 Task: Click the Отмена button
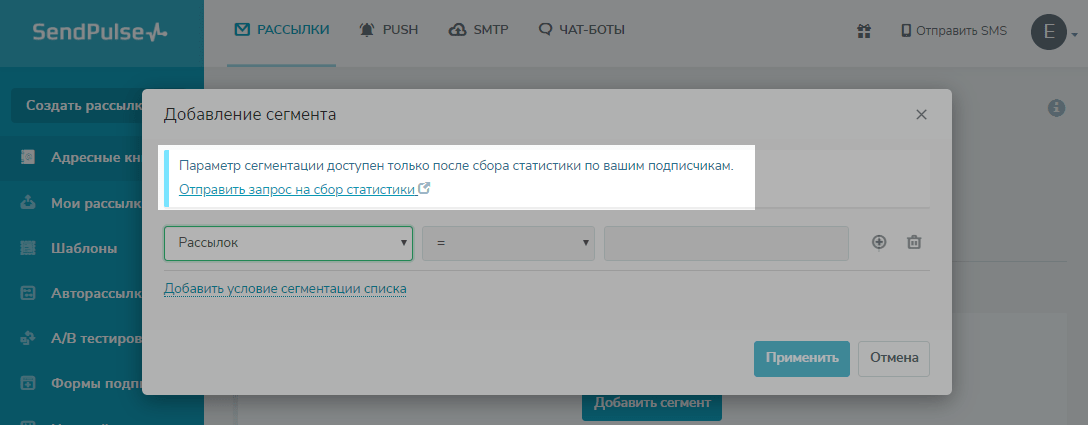tap(893, 358)
